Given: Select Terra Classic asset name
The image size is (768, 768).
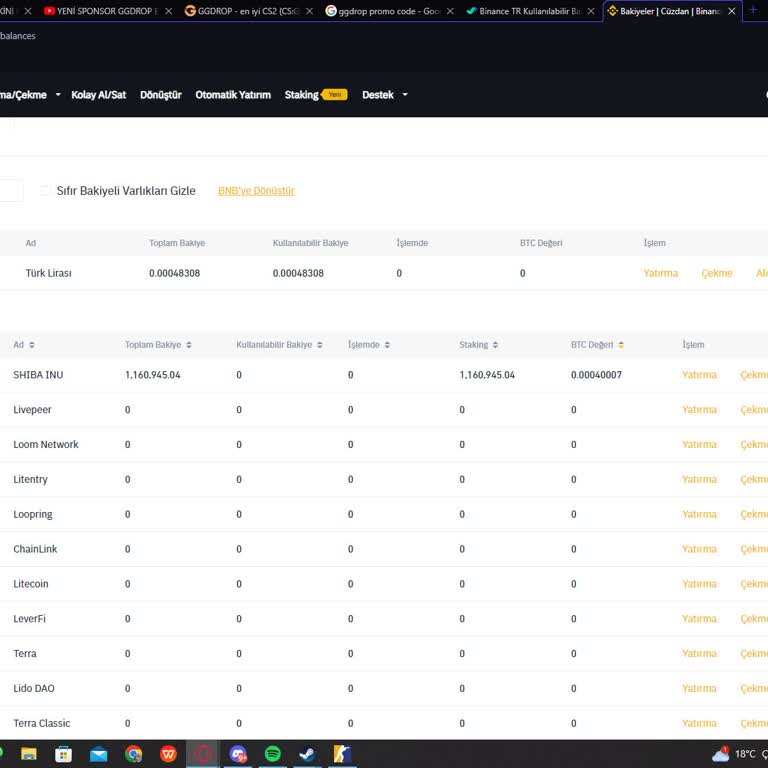Looking at the screenshot, I should [42, 723].
